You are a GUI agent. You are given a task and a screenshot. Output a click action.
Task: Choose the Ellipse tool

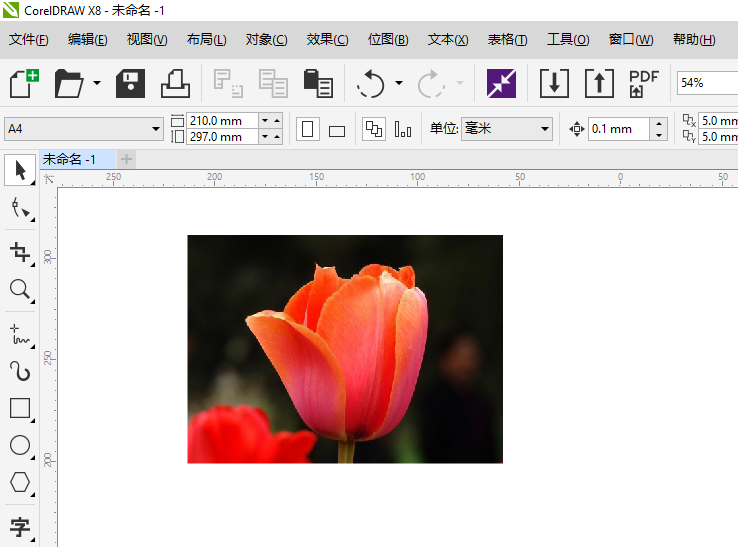[19, 446]
